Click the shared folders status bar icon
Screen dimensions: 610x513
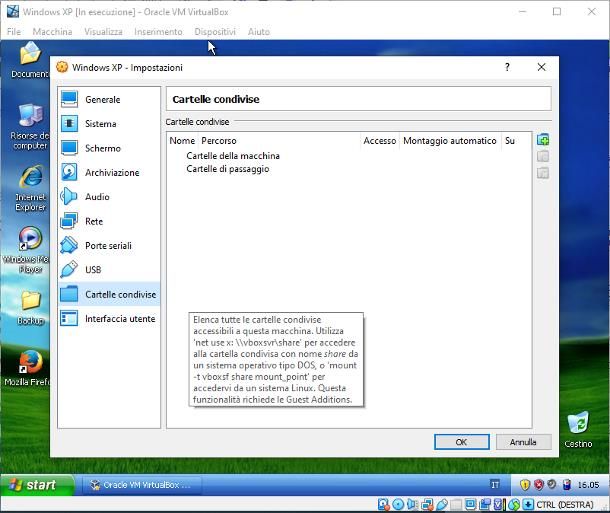pyautogui.click(x=456, y=504)
